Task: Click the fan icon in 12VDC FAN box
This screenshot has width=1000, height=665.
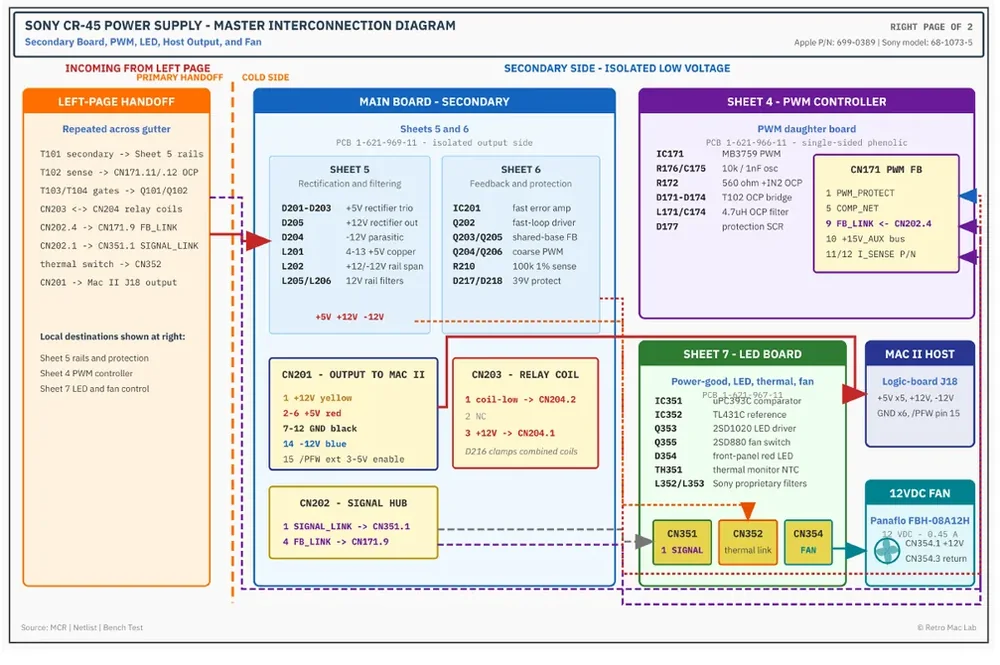Action: pyautogui.click(x=886, y=551)
